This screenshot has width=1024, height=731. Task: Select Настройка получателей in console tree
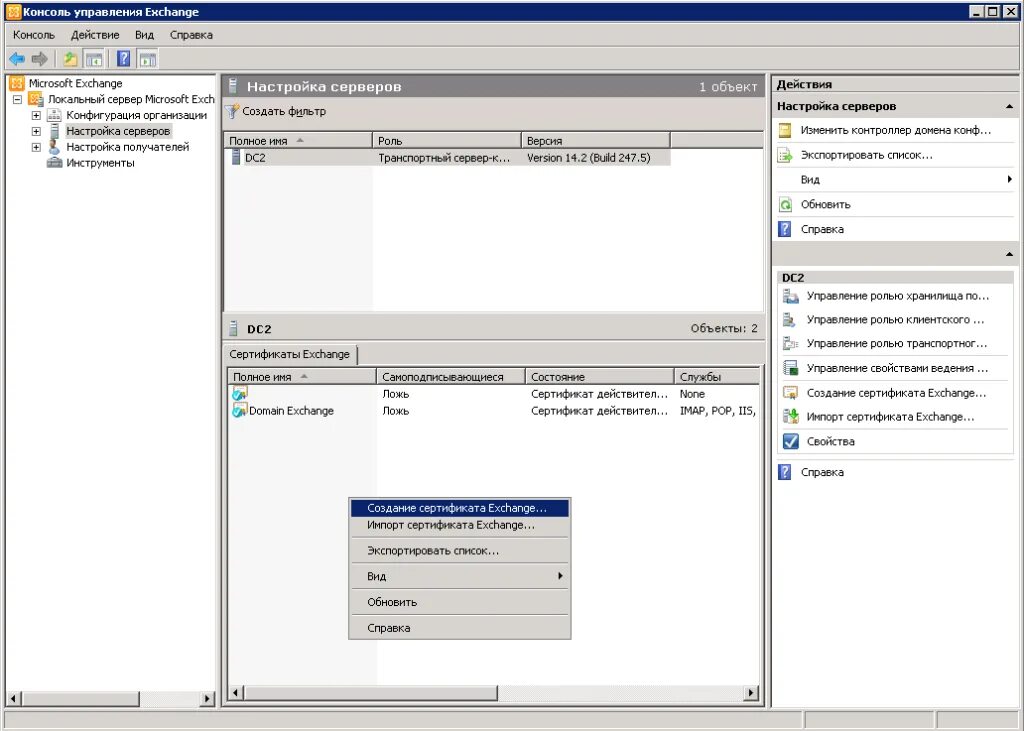128,147
